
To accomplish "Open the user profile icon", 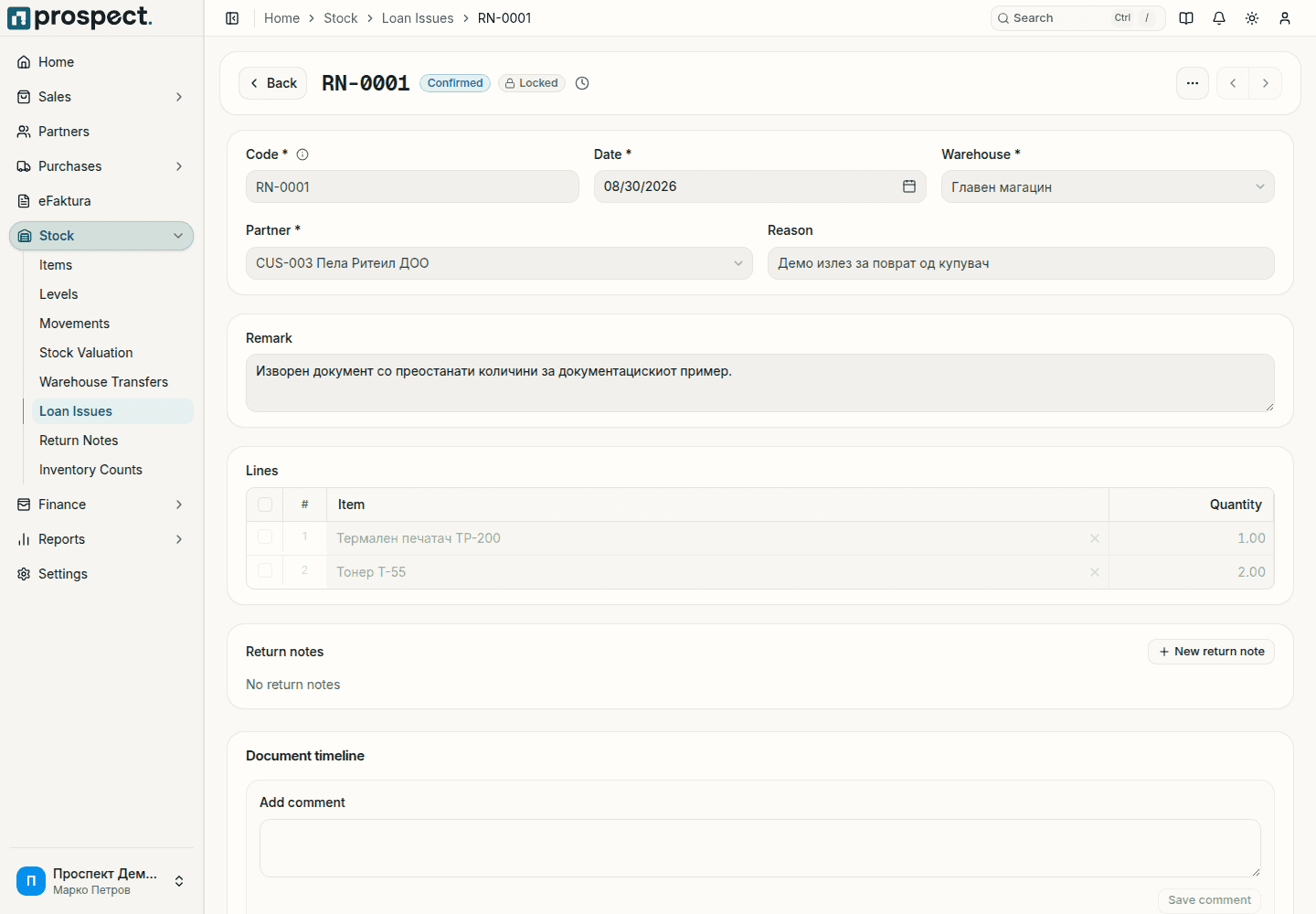I will (x=1285, y=18).
